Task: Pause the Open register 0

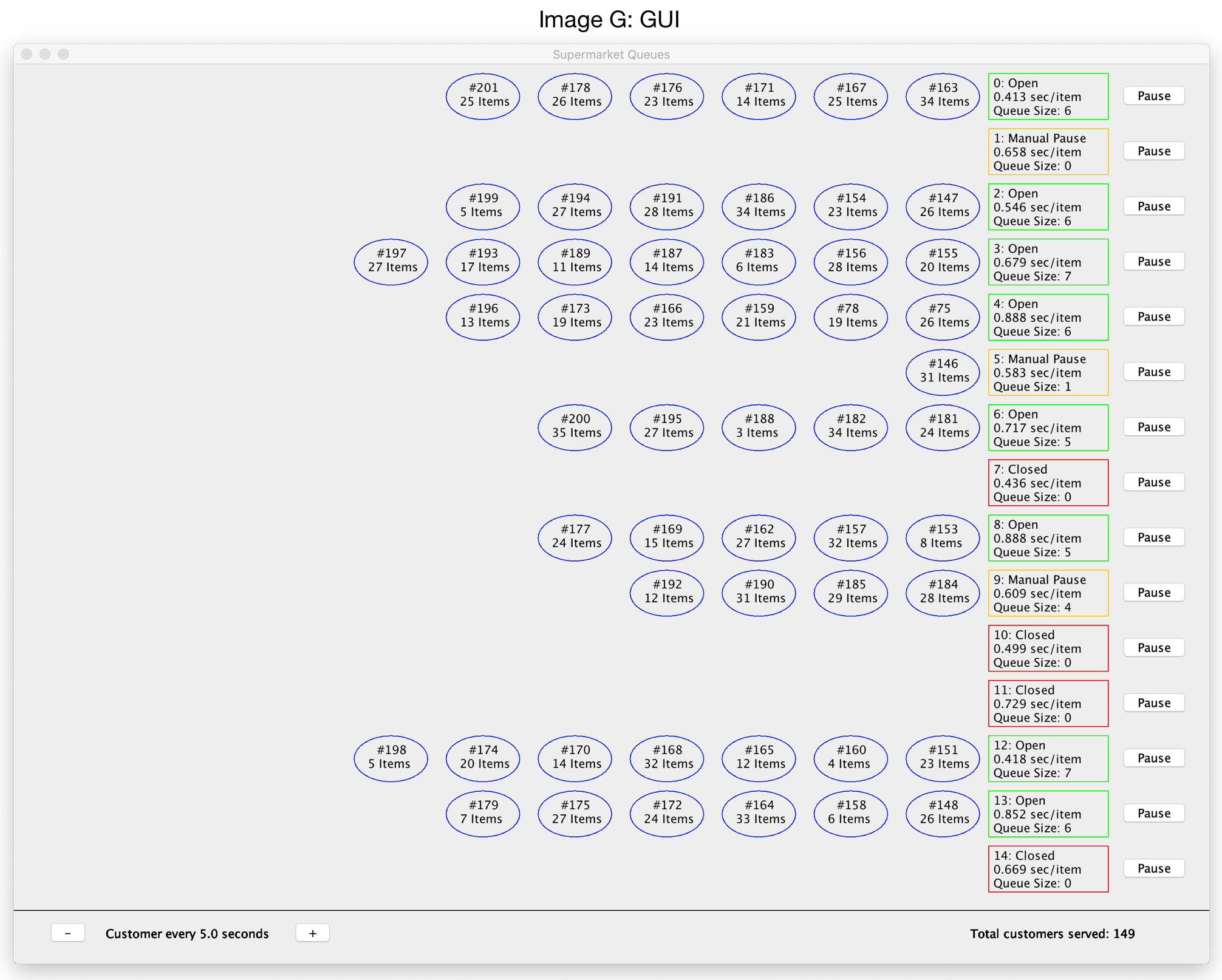Action: pos(1153,96)
